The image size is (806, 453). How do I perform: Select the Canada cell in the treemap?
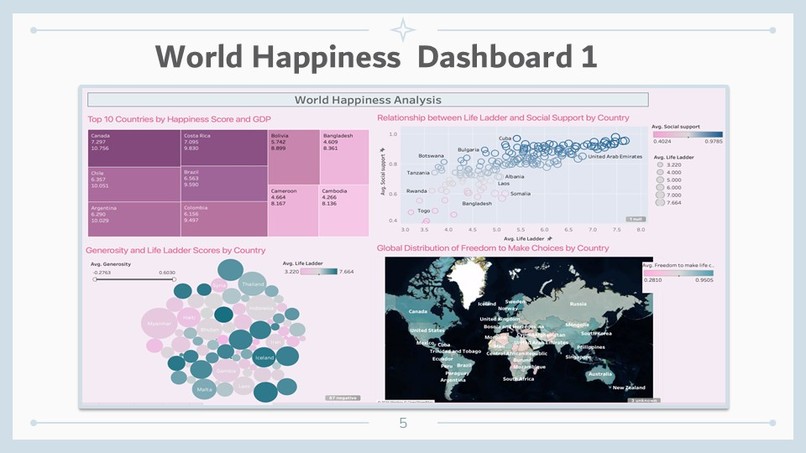(x=134, y=148)
